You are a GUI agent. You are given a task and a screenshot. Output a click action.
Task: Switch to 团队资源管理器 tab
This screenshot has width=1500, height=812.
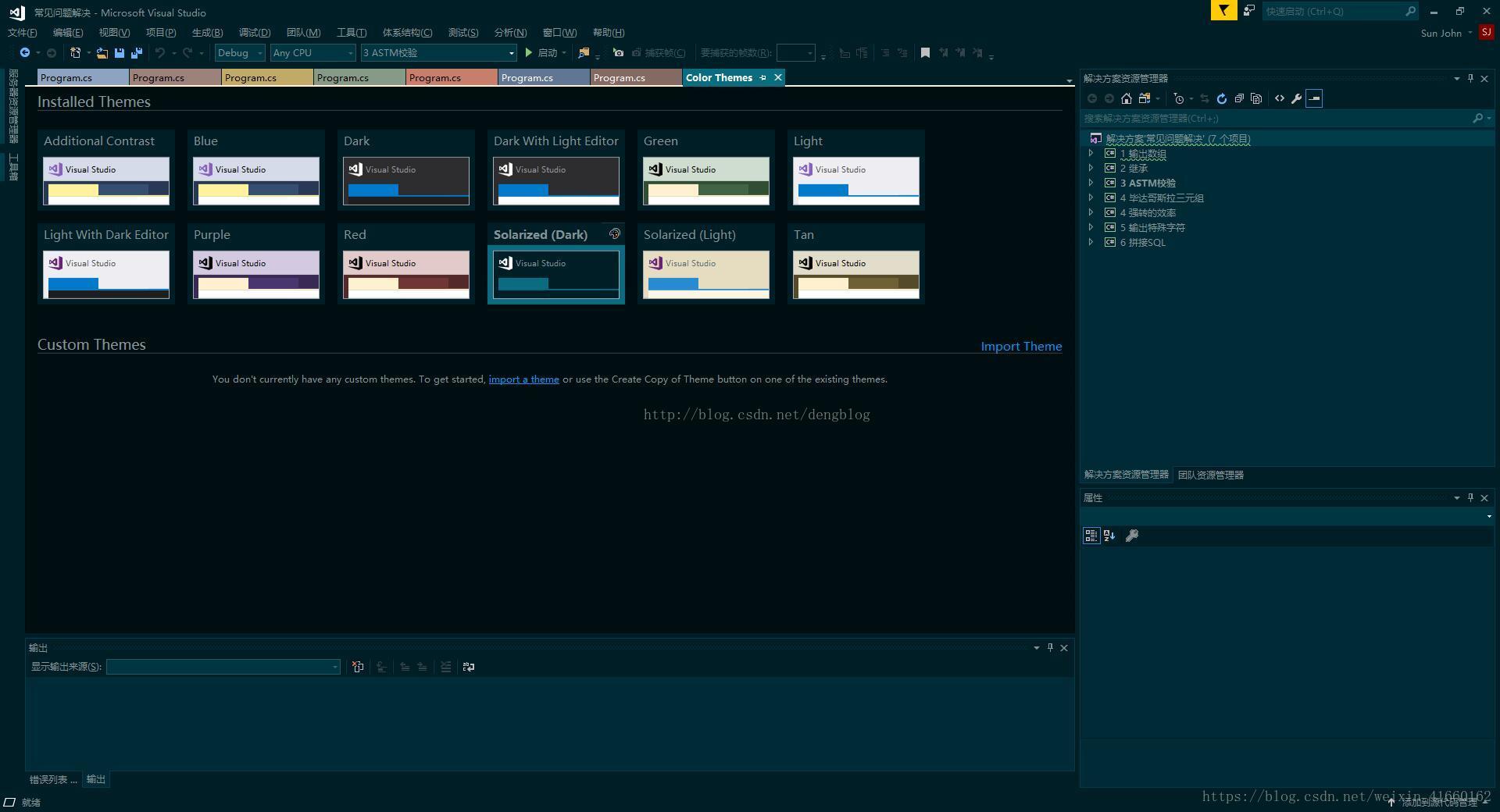[x=1211, y=475]
